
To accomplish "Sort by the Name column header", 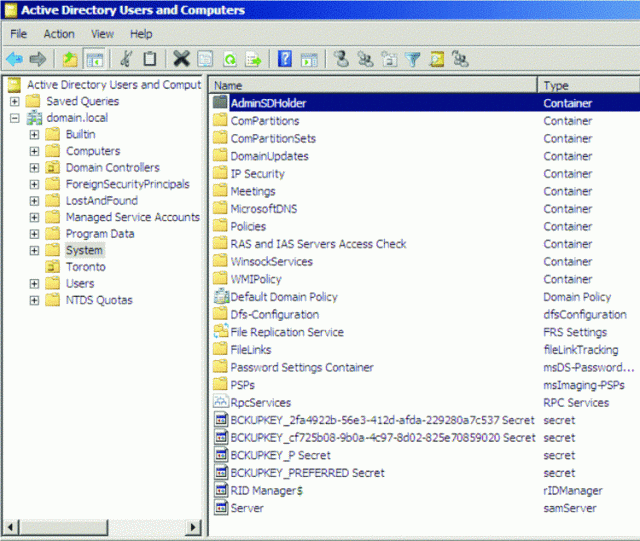I will click(x=372, y=86).
